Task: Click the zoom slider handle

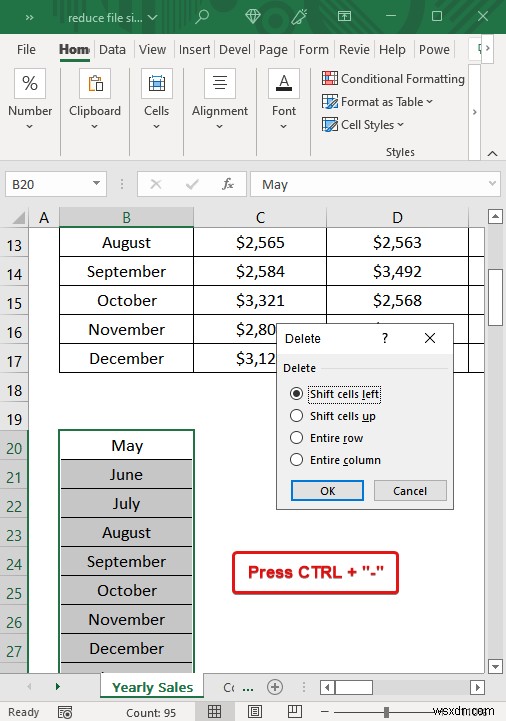Action: (386, 712)
